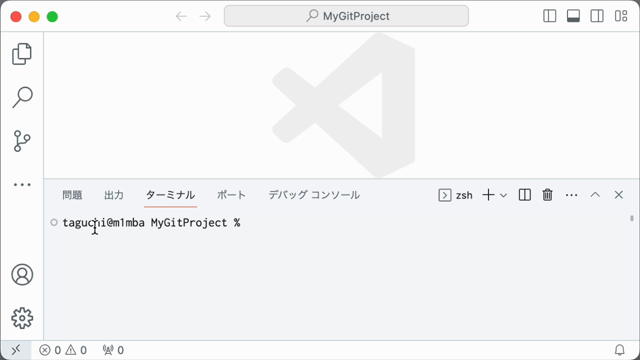Image resolution: width=640 pixels, height=360 pixels.
Task: Click errors and warnings count in status bar
Action: (x=63, y=350)
